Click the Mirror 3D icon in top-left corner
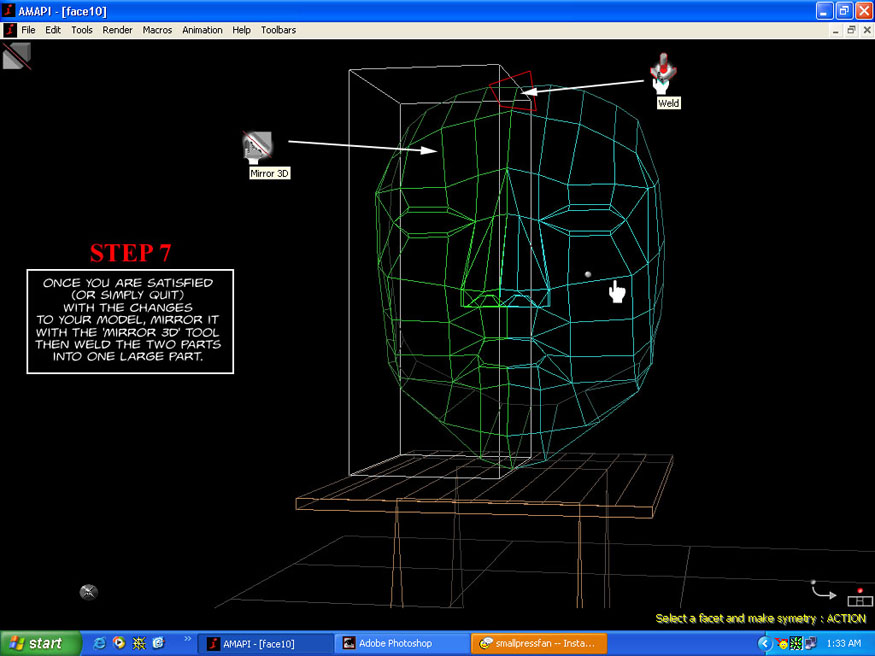The height and width of the screenshot is (656, 875). pos(16,56)
